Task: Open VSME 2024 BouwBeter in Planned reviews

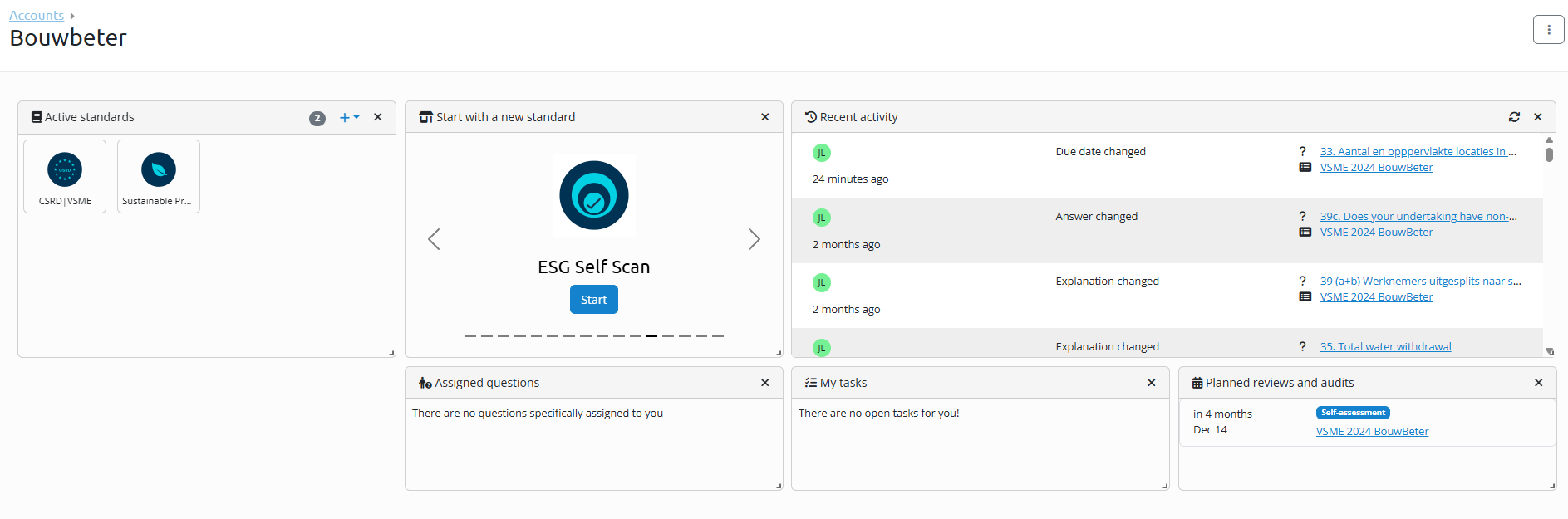Action: point(1373,431)
